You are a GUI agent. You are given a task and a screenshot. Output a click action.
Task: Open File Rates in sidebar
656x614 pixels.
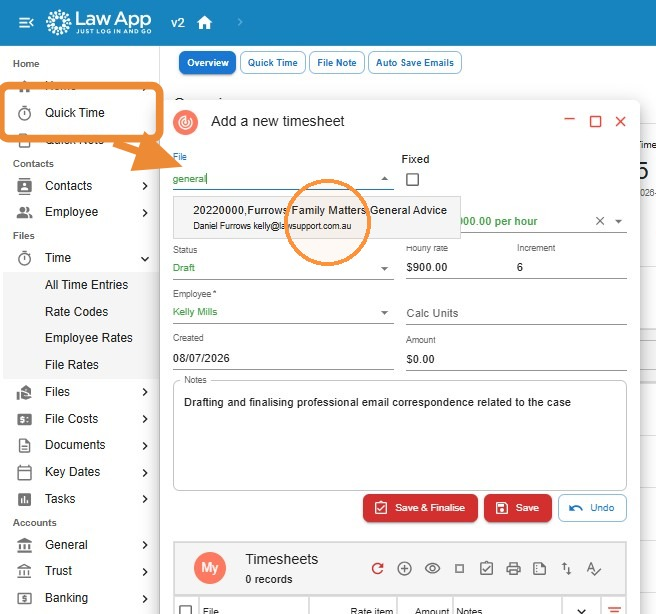[x=72, y=365]
